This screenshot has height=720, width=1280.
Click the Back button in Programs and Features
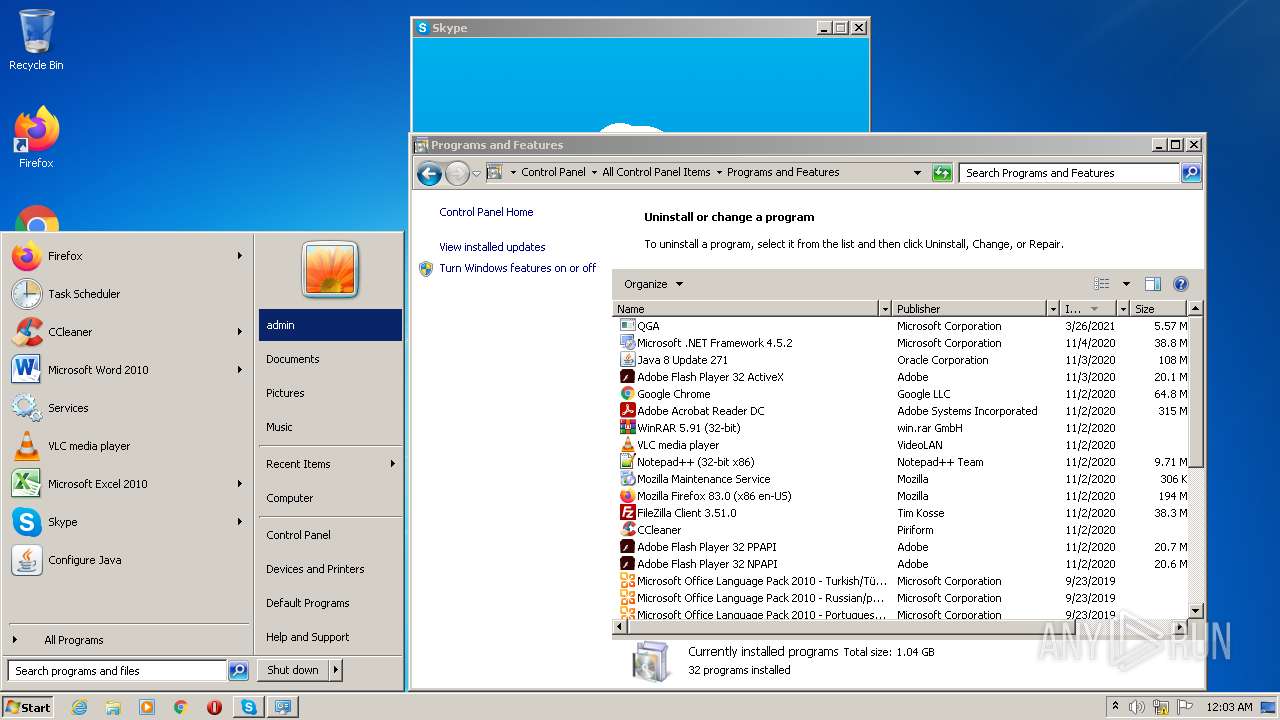(x=429, y=173)
